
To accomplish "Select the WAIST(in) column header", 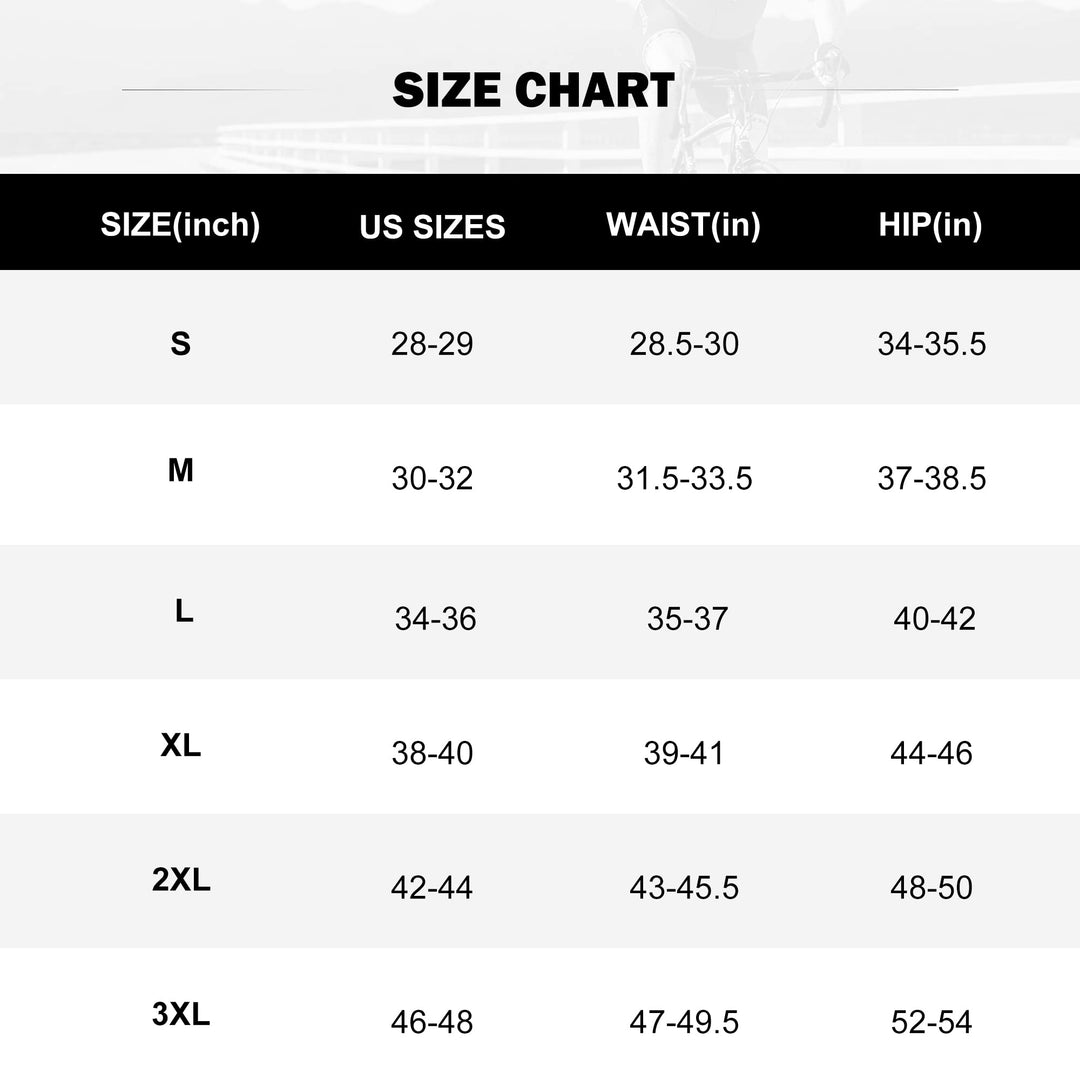I will (x=683, y=225).
